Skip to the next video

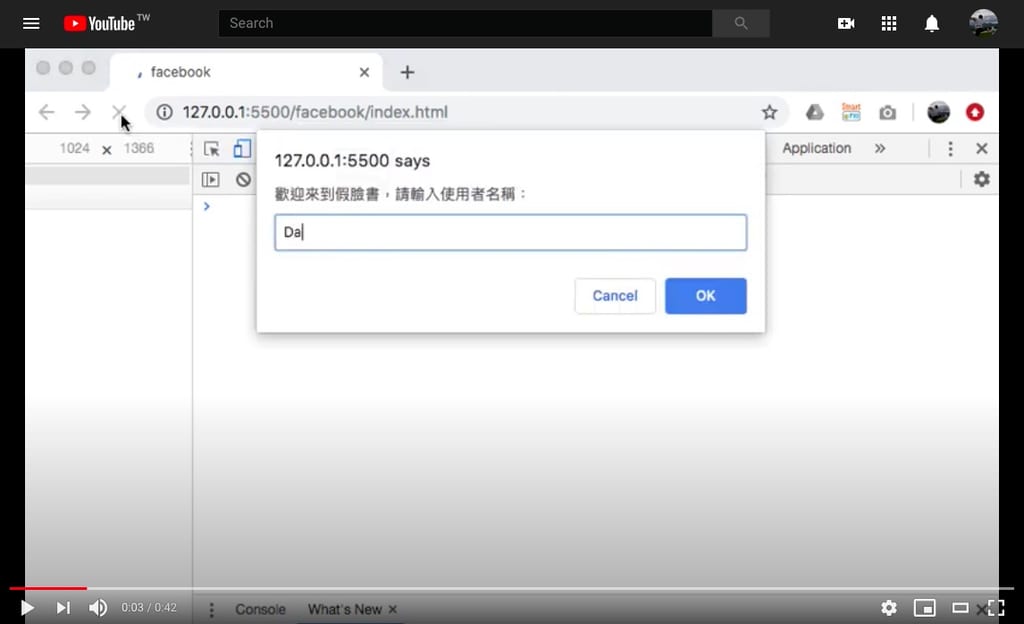coord(63,608)
